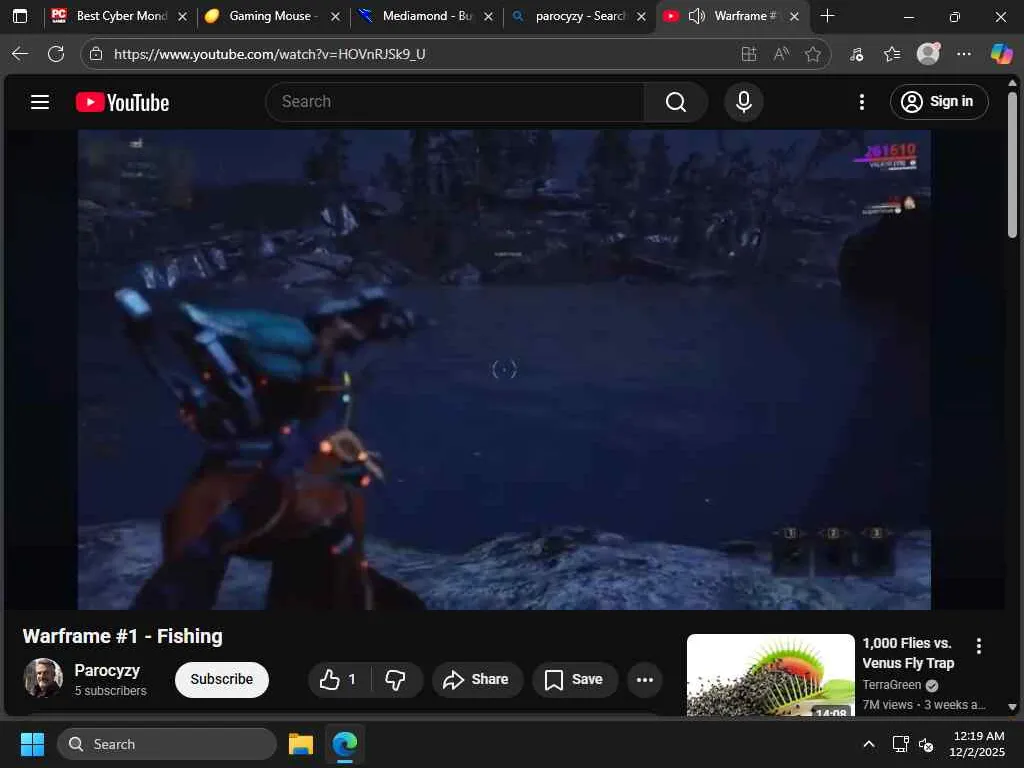View site information lock icon
Image resolution: width=1024 pixels, height=768 pixels.
point(96,54)
